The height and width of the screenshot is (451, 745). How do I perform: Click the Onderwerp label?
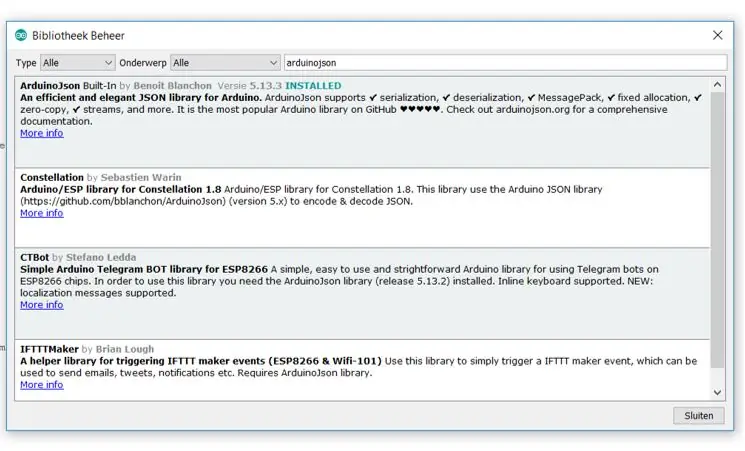[x=143, y=63]
